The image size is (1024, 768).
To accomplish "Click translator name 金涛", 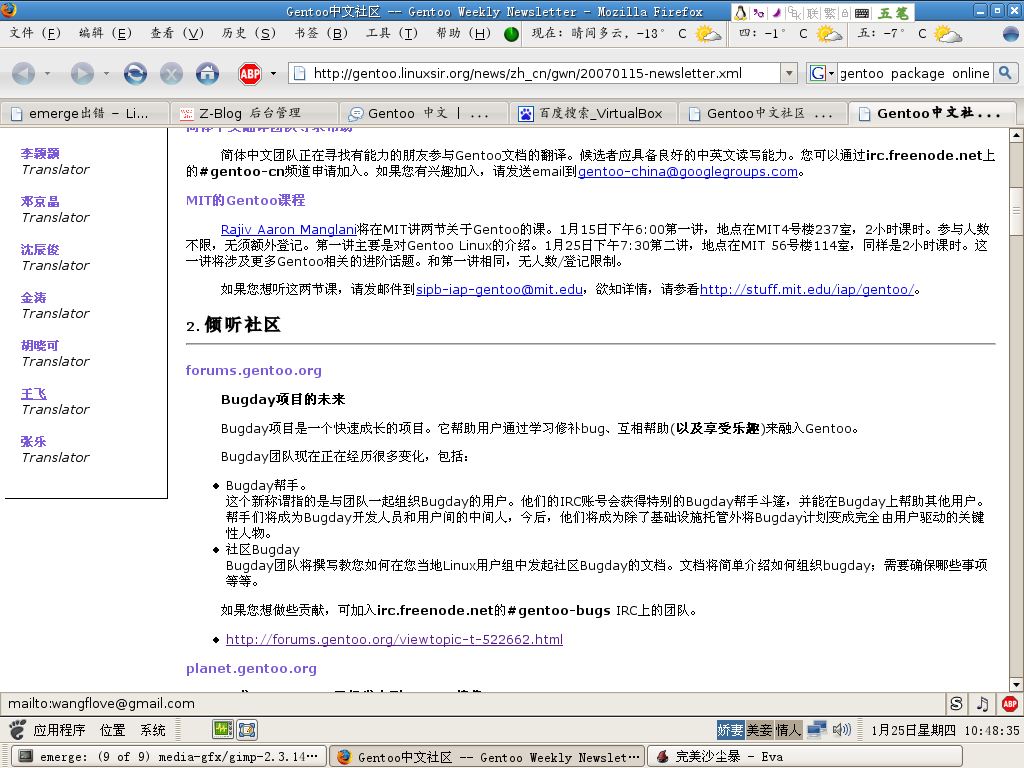I will point(34,298).
